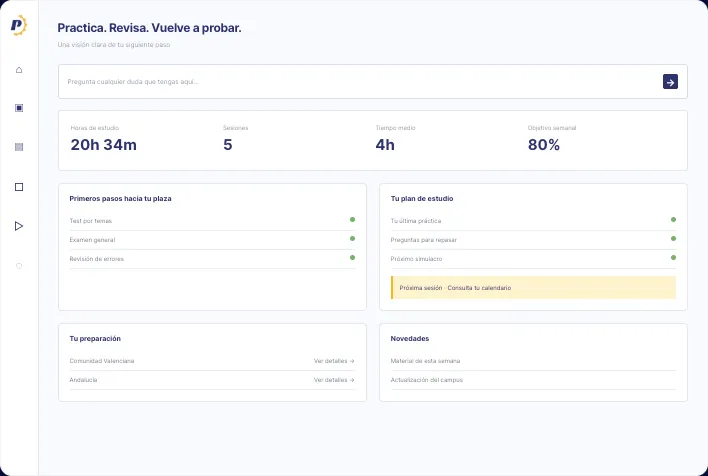The height and width of the screenshot is (476, 708).
Task: Click the 'Tiempo medio' label
Action: (396, 128)
